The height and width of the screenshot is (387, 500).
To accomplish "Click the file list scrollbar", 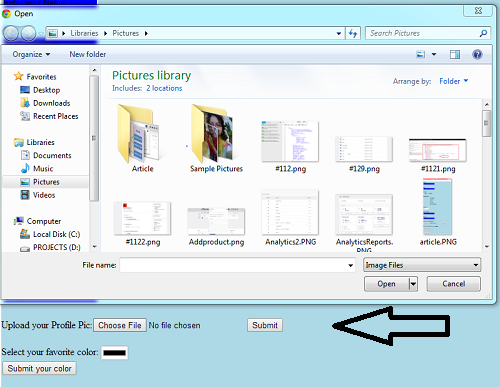I will coord(487,123).
